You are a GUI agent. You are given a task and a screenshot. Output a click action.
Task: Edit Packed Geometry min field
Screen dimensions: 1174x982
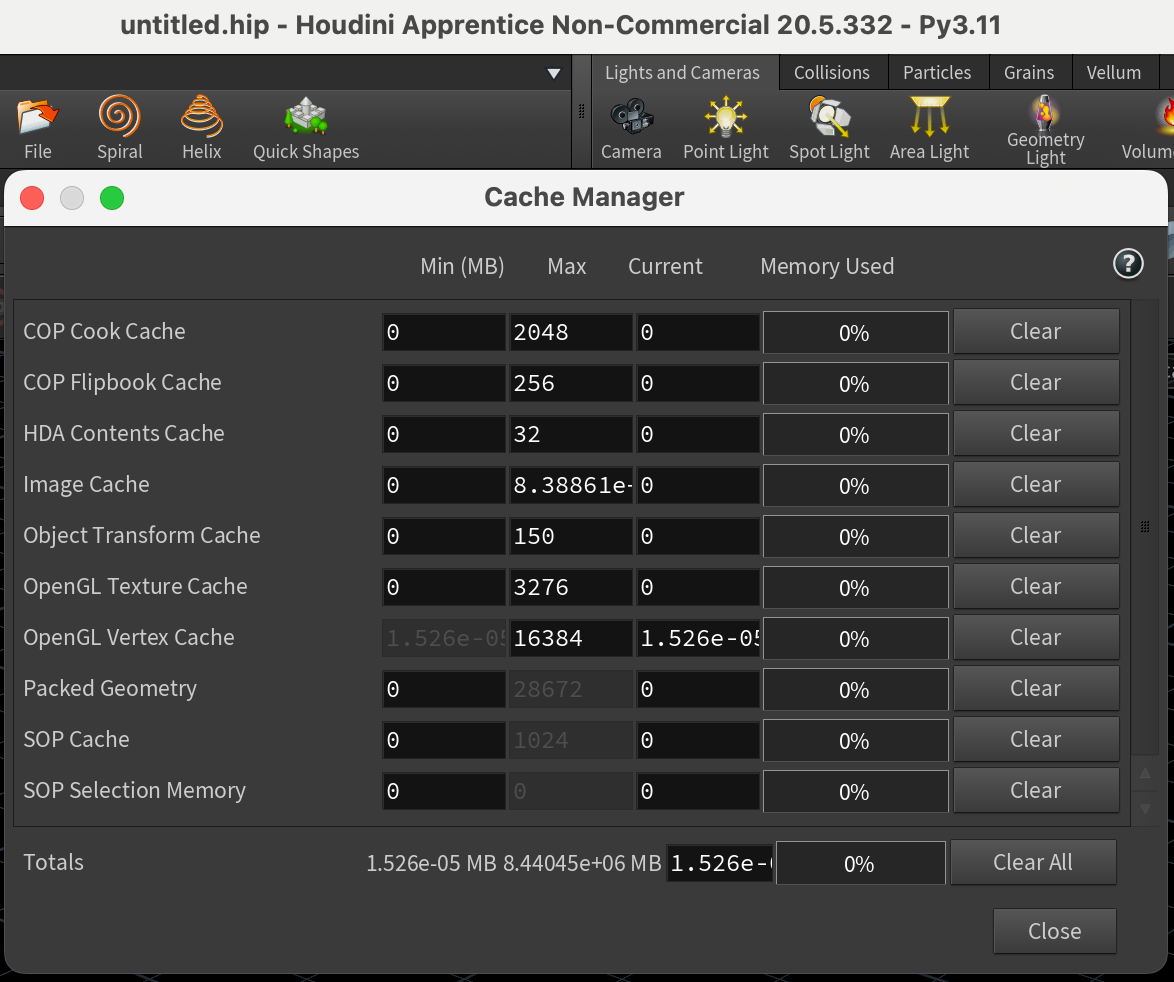pos(444,689)
